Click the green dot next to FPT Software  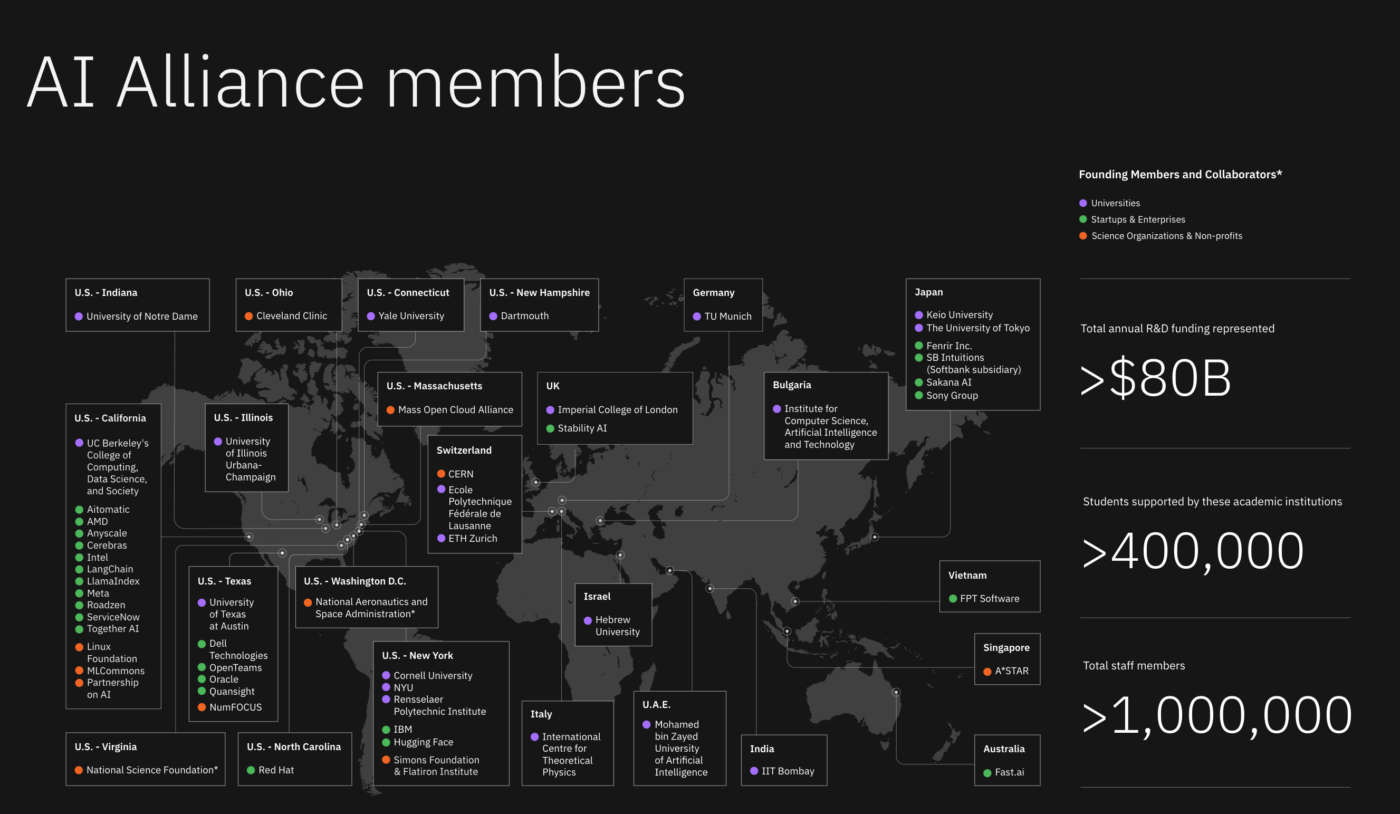[952, 599]
